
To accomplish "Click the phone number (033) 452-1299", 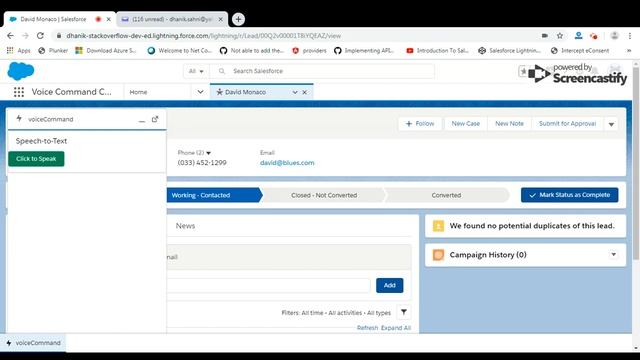I will coord(202,162).
